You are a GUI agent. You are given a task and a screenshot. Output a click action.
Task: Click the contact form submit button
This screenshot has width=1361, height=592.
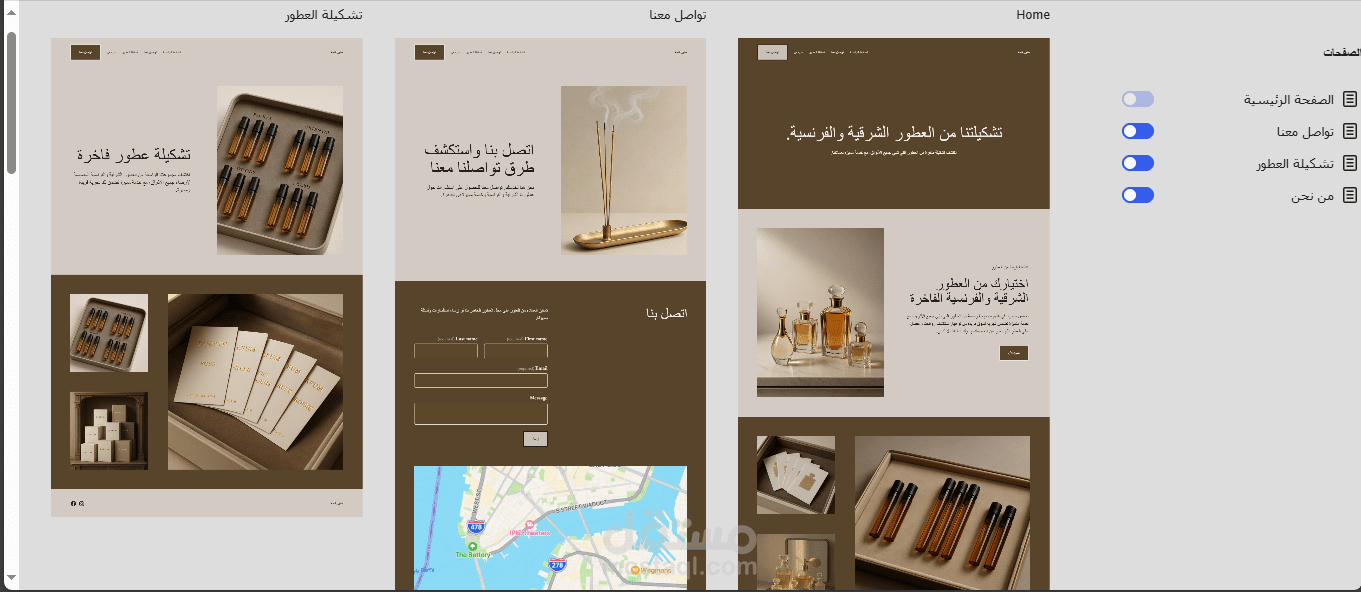pyautogui.click(x=535, y=439)
